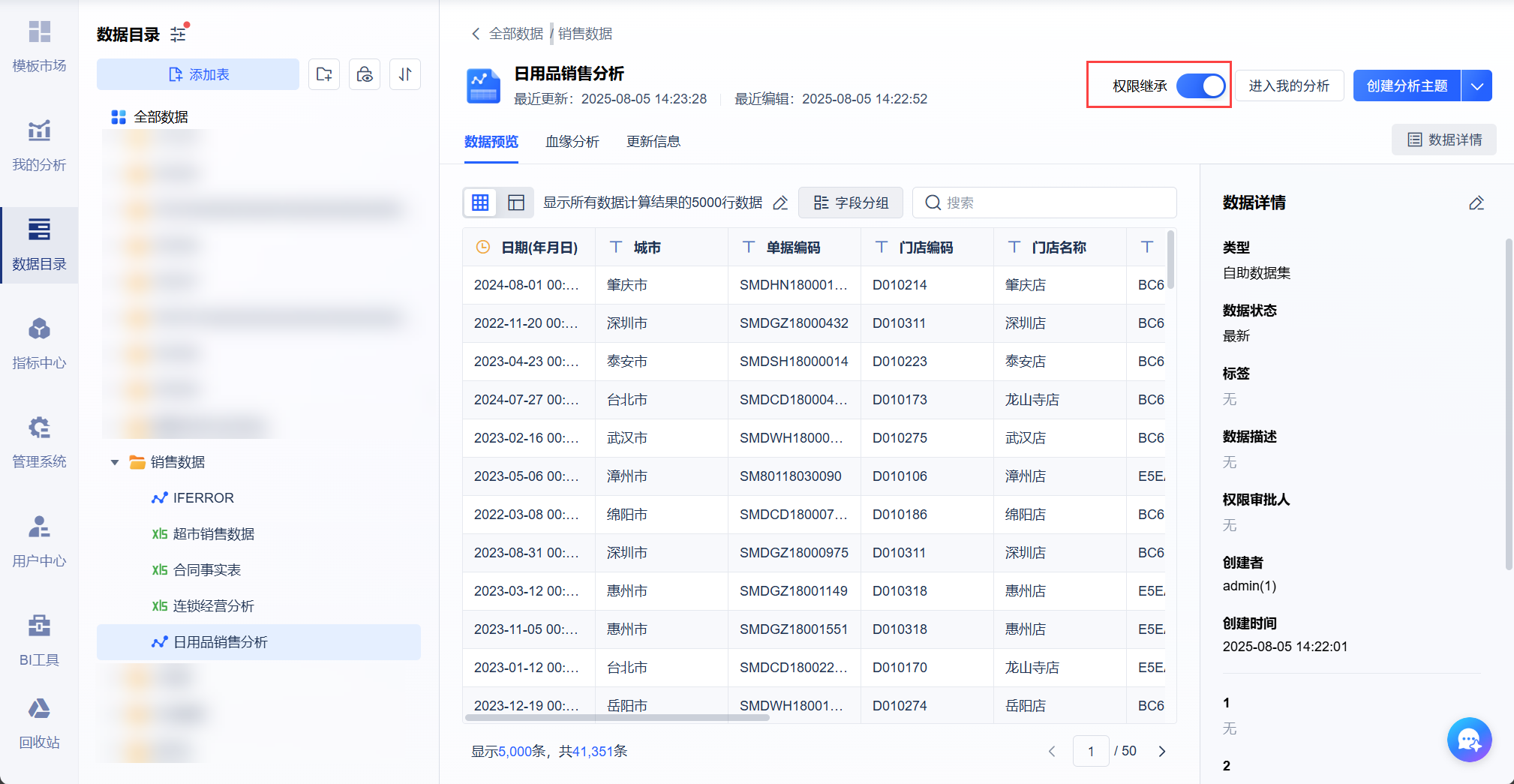
Task: Switch to the grid table view
Action: click(x=480, y=203)
